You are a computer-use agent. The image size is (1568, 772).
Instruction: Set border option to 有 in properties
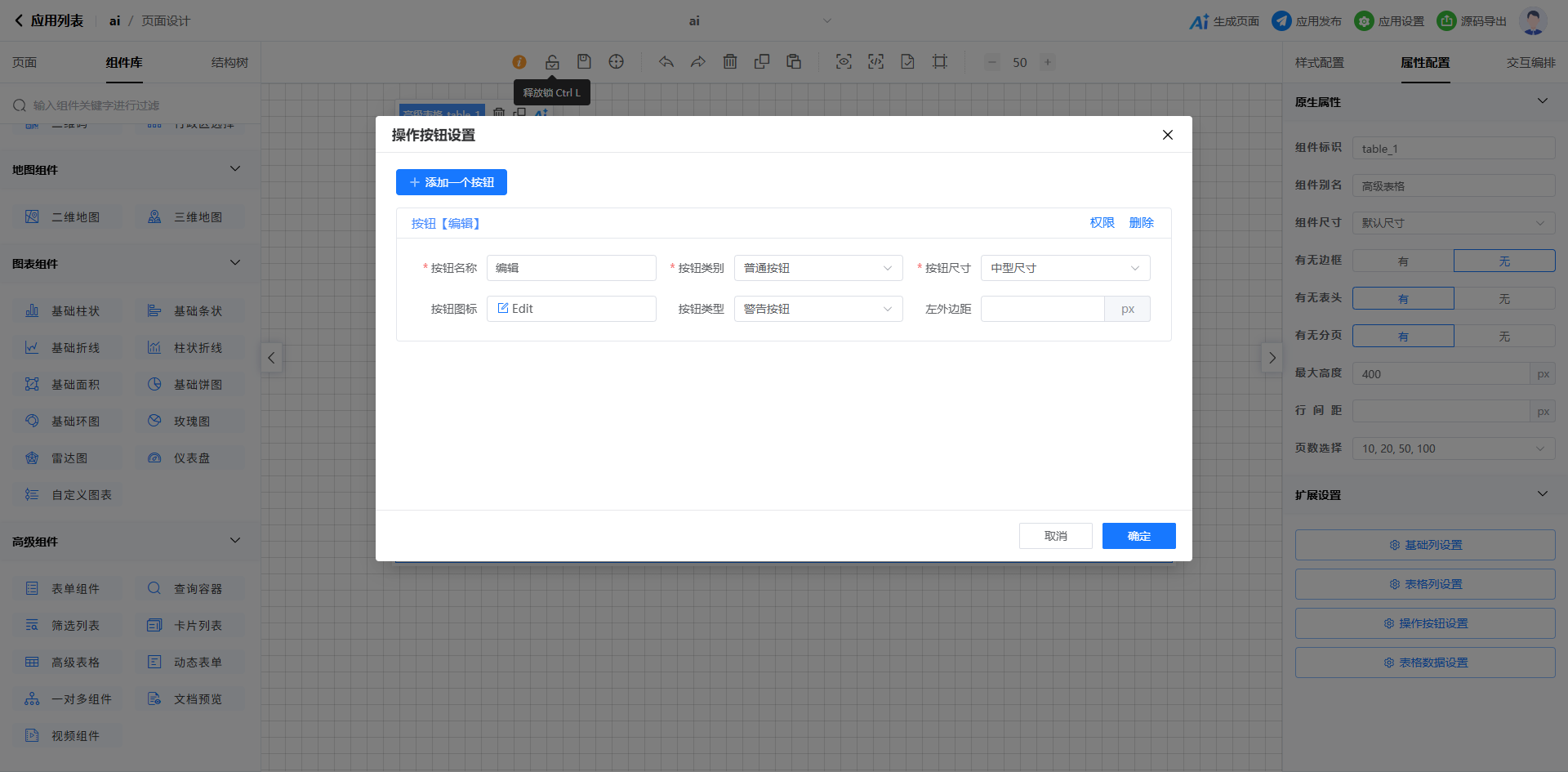pyautogui.click(x=1402, y=261)
